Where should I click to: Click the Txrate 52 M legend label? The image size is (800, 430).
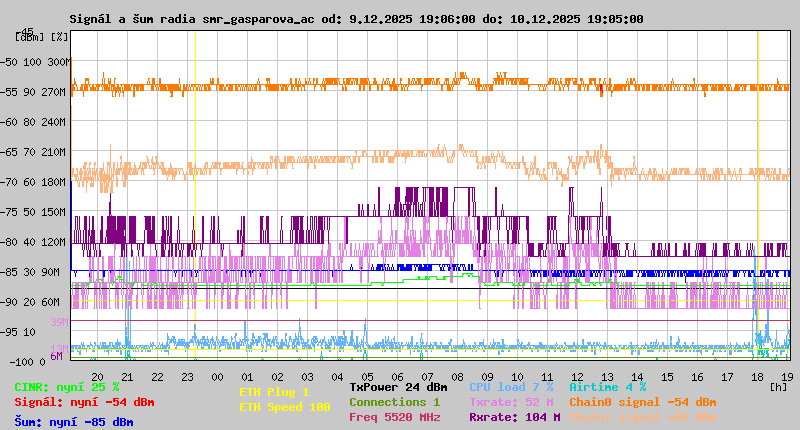513,402
